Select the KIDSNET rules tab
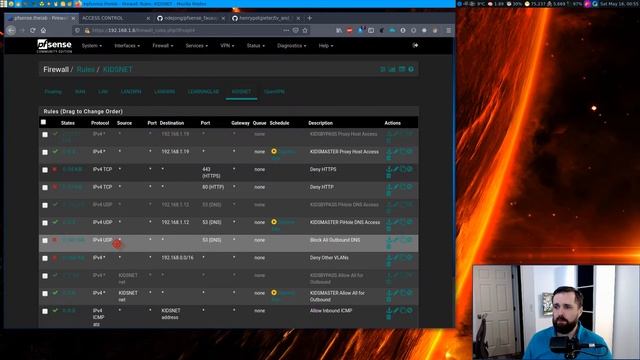640x360 pixels. coord(241,92)
